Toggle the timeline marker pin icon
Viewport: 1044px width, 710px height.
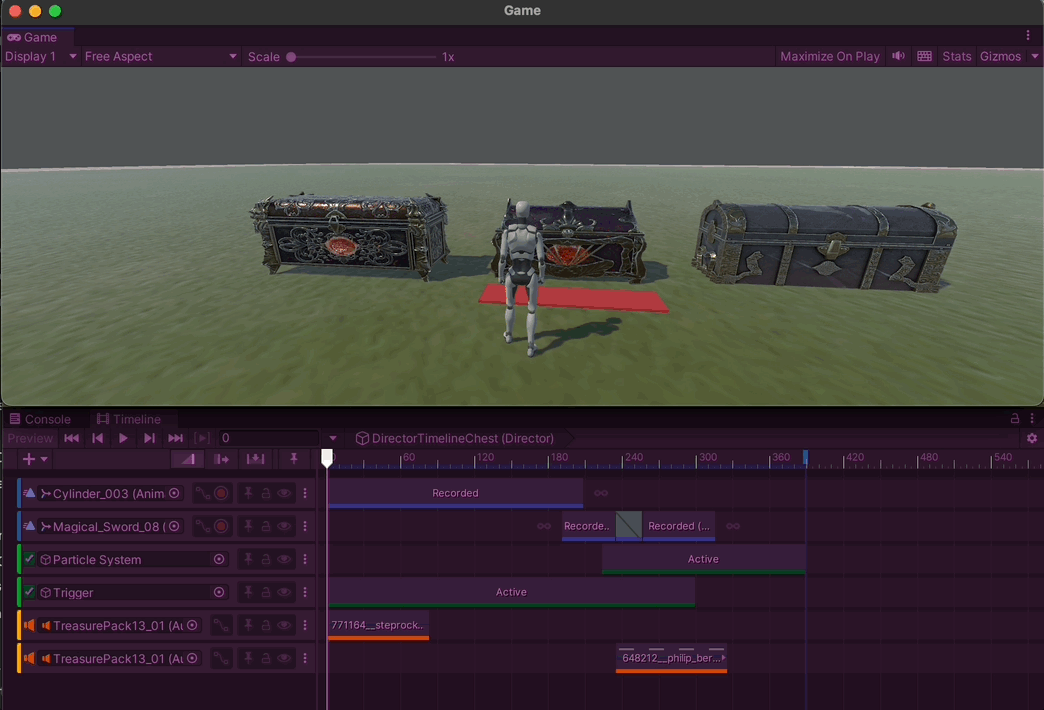(x=294, y=459)
